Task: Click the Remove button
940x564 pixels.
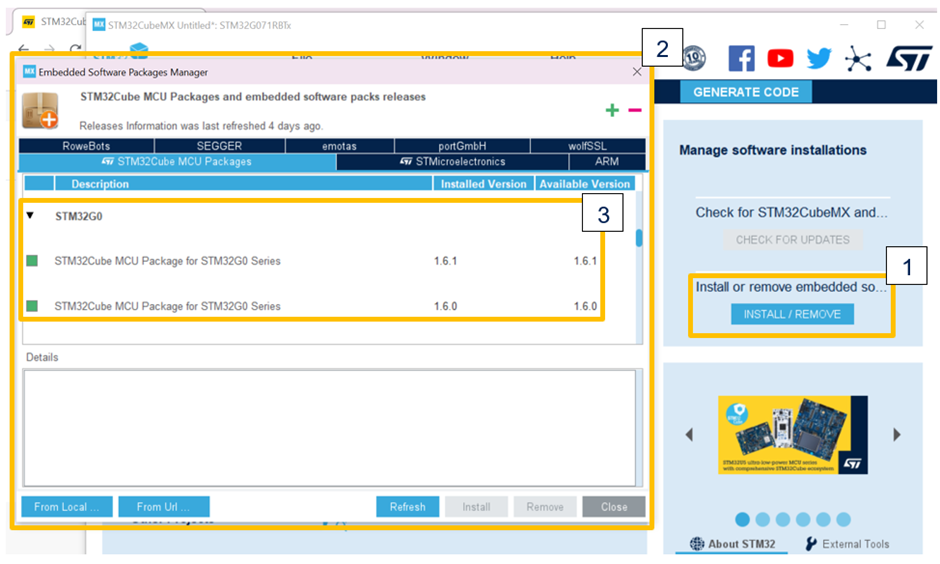Action: point(545,506)
